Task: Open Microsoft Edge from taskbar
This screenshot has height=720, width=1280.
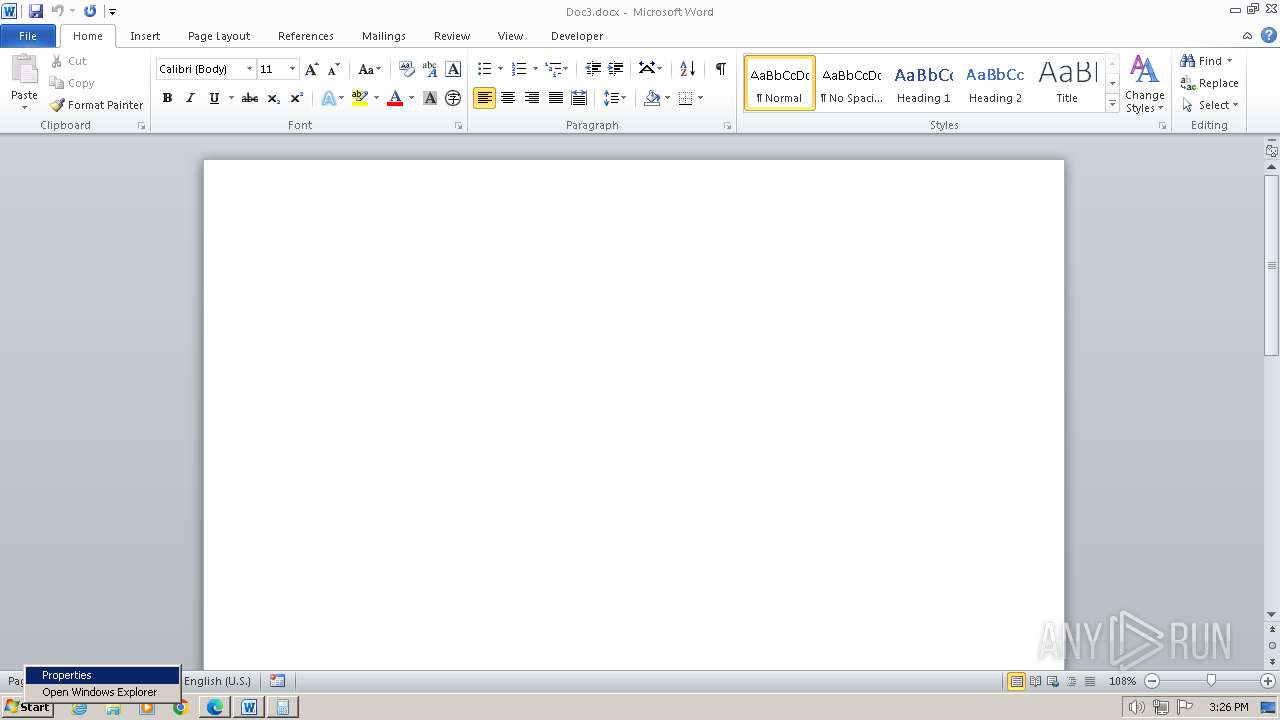Action: click(x=215, y=707)
